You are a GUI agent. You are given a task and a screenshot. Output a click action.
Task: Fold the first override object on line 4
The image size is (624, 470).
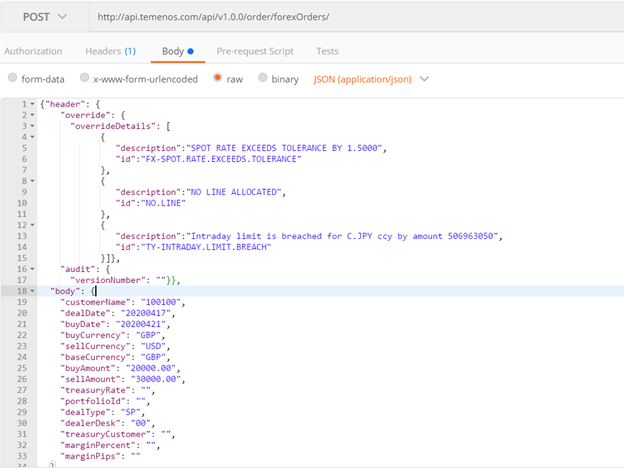33,137
